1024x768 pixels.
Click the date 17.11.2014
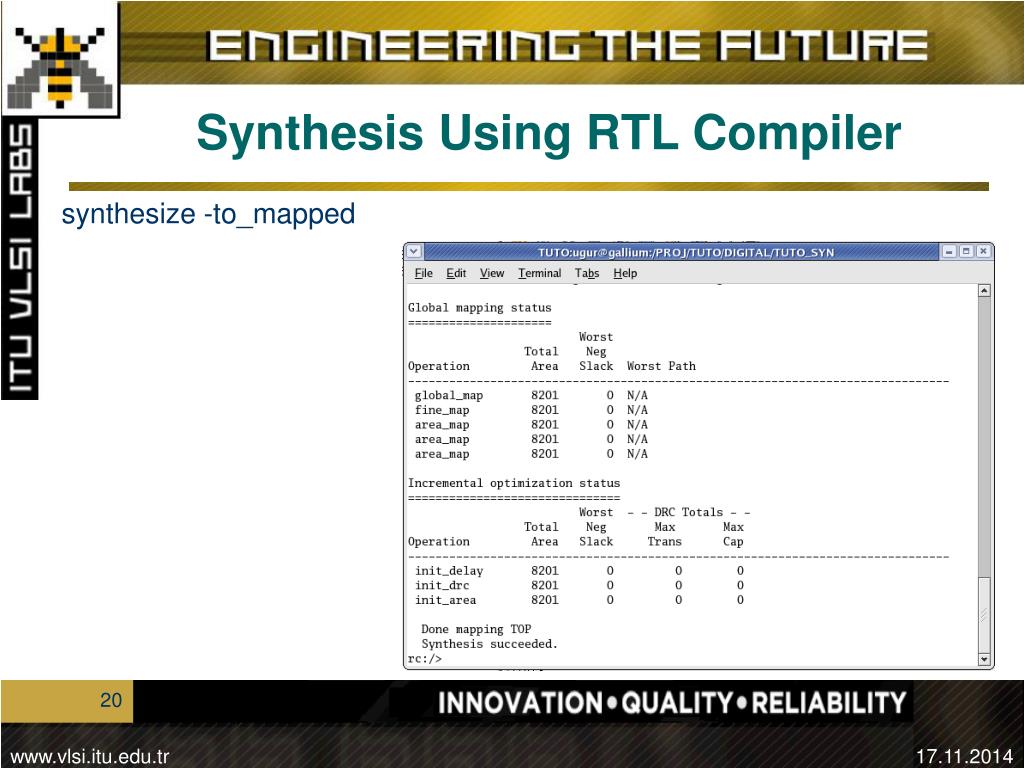coord(964,756)
